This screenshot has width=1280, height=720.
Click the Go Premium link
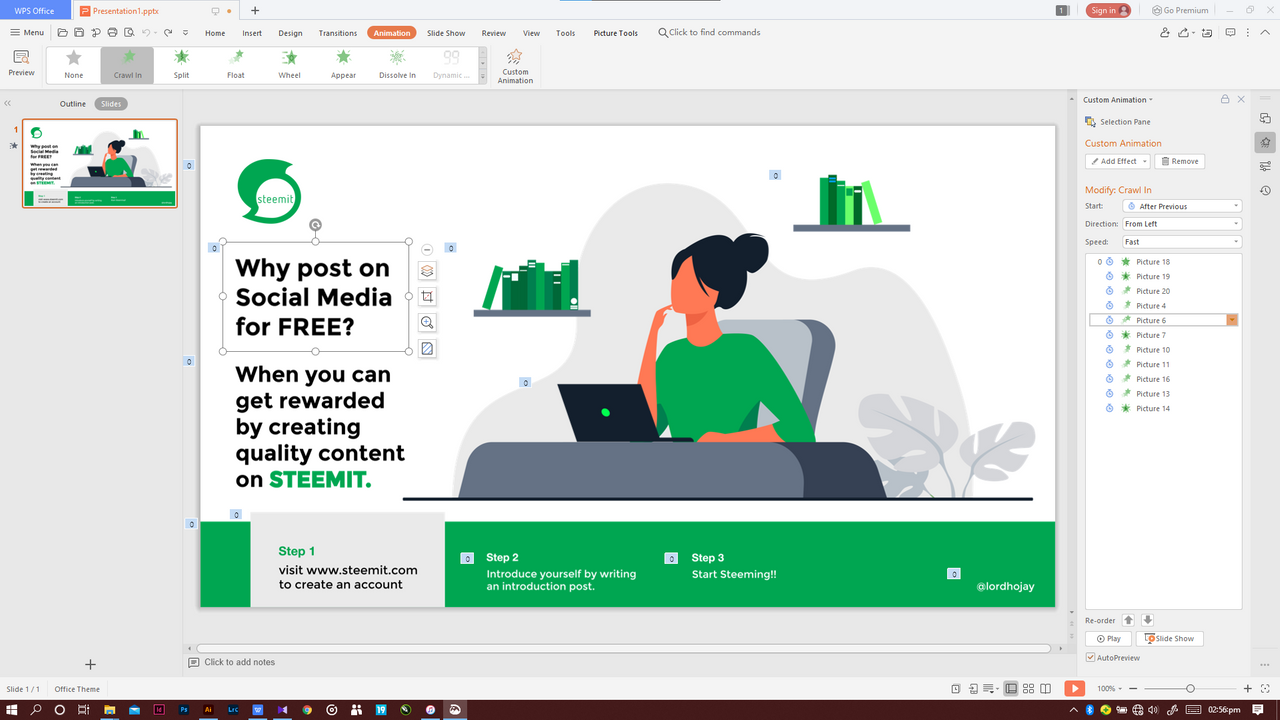click(1180, 10)
